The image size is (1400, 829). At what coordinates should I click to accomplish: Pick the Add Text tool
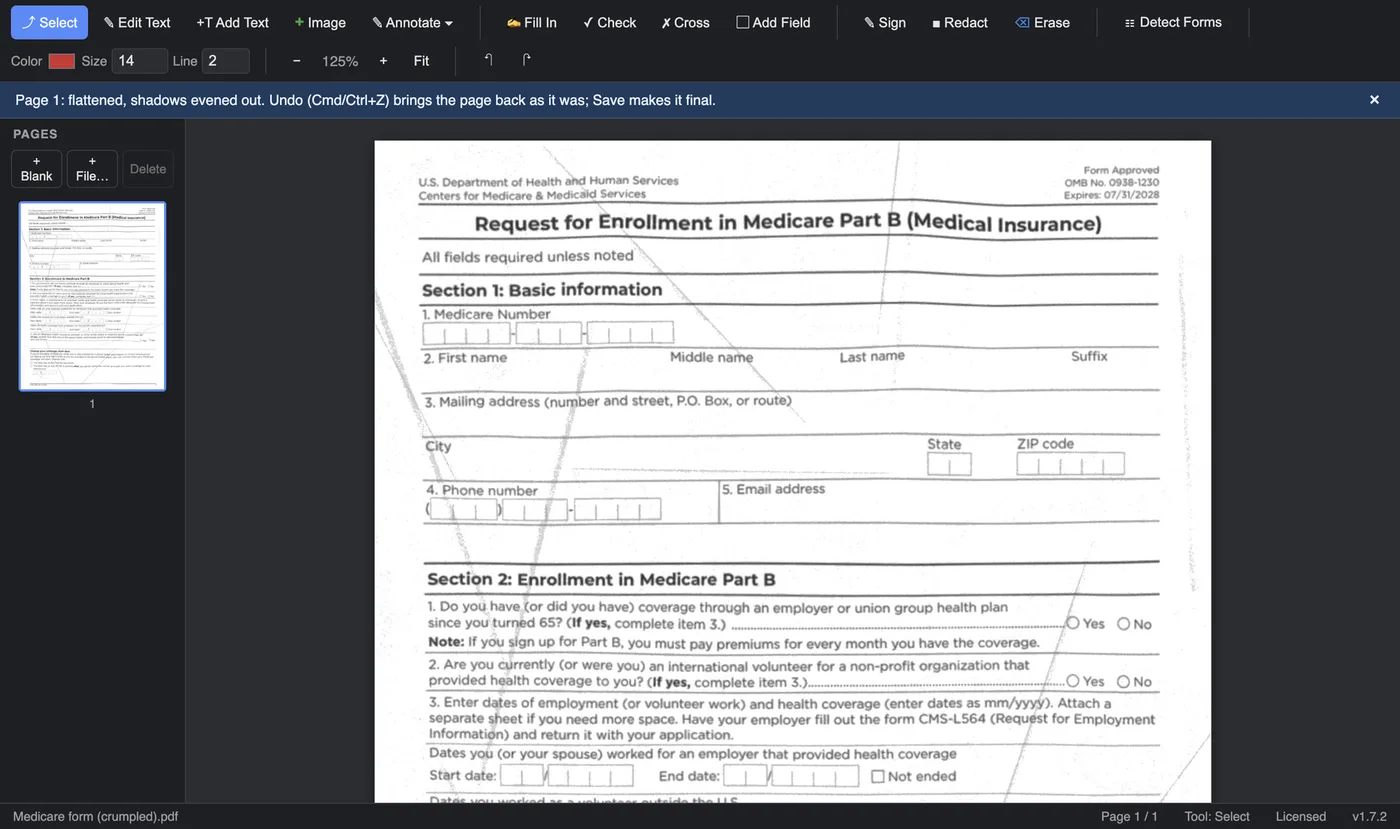pyautogui.click(x=232, y=22)
